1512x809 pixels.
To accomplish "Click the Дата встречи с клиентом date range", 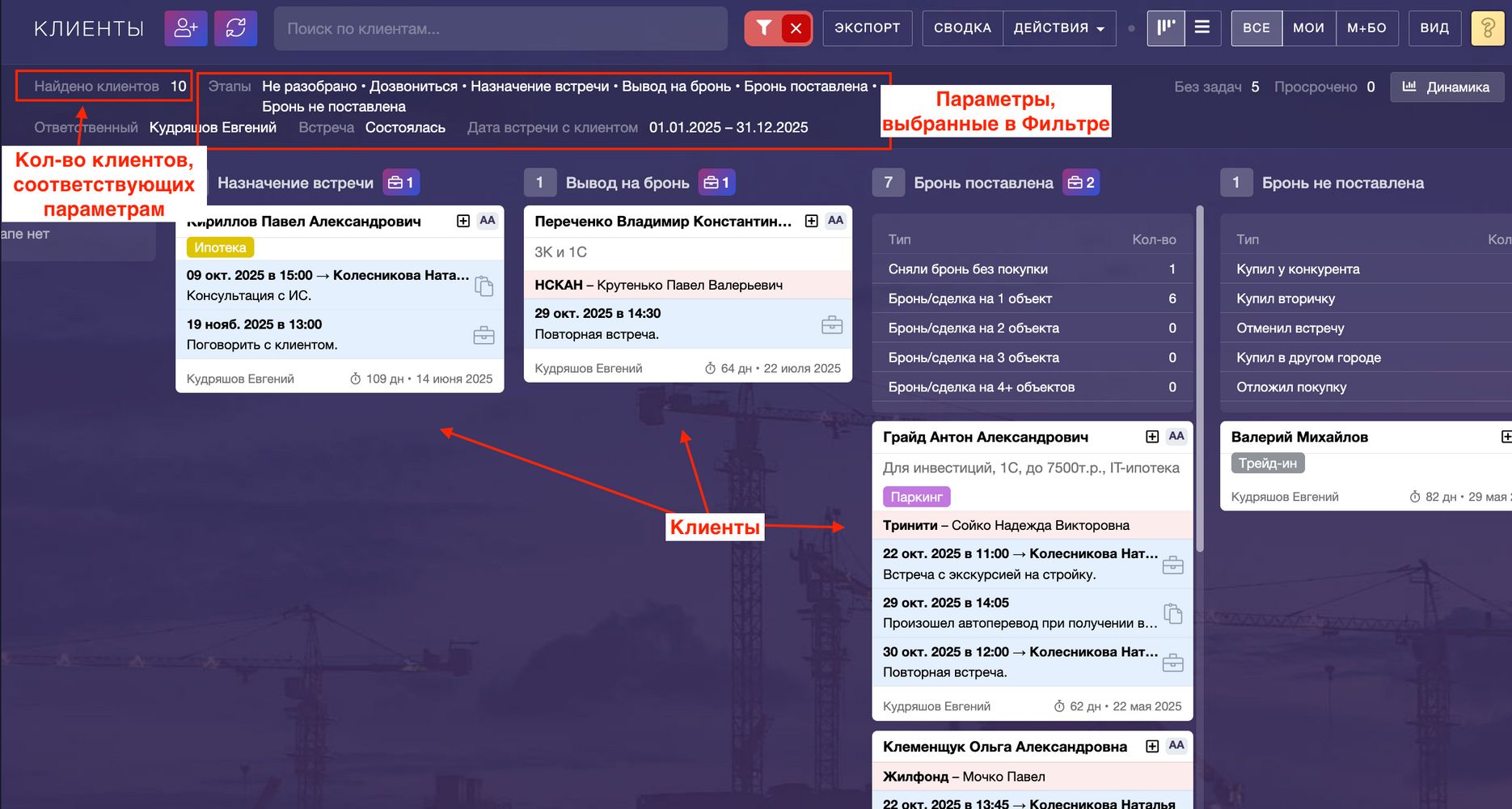I will pos(729,128).
